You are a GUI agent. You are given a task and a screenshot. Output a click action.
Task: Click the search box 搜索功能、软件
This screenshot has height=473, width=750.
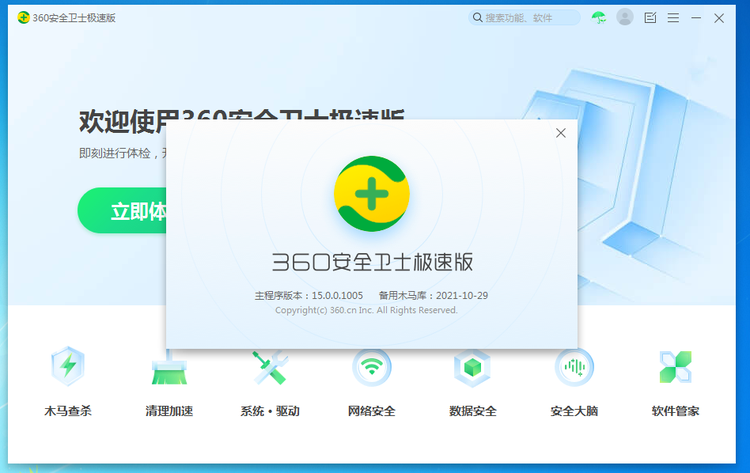point(524,18)
